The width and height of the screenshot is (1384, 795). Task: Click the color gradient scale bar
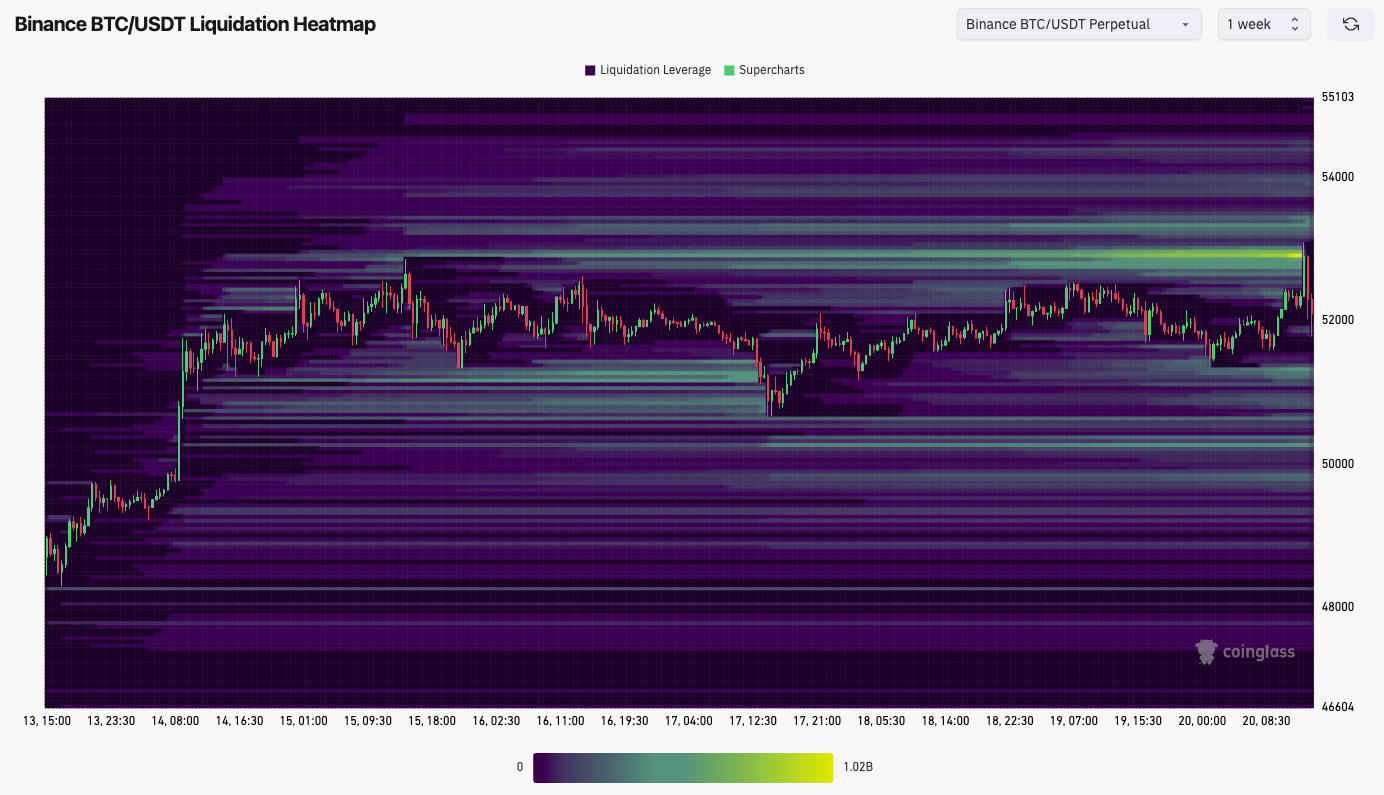coord(682,767)
